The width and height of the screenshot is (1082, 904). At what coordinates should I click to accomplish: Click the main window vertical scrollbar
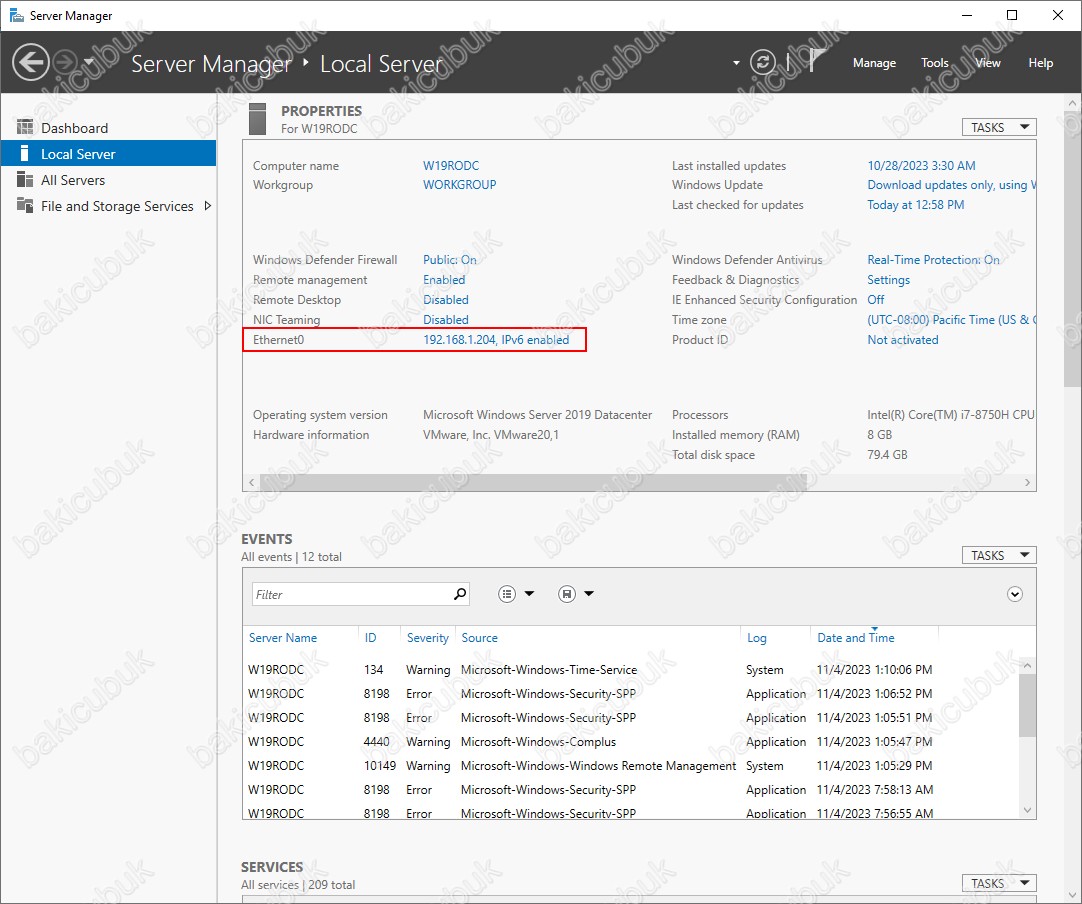pyautogui.click(x=1072, y=247)
